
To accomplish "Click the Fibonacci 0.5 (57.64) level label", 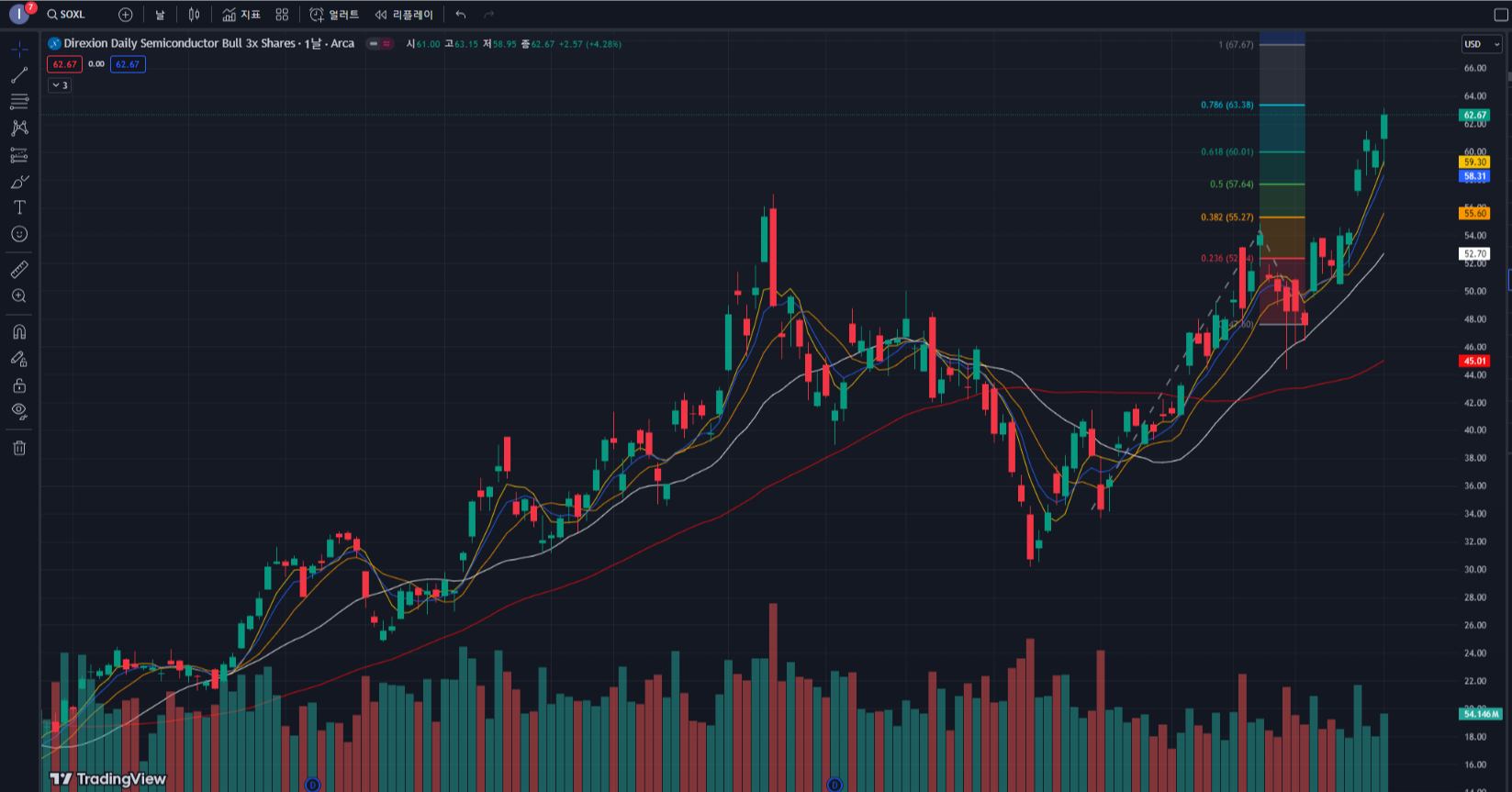I will pos(1231,184).
